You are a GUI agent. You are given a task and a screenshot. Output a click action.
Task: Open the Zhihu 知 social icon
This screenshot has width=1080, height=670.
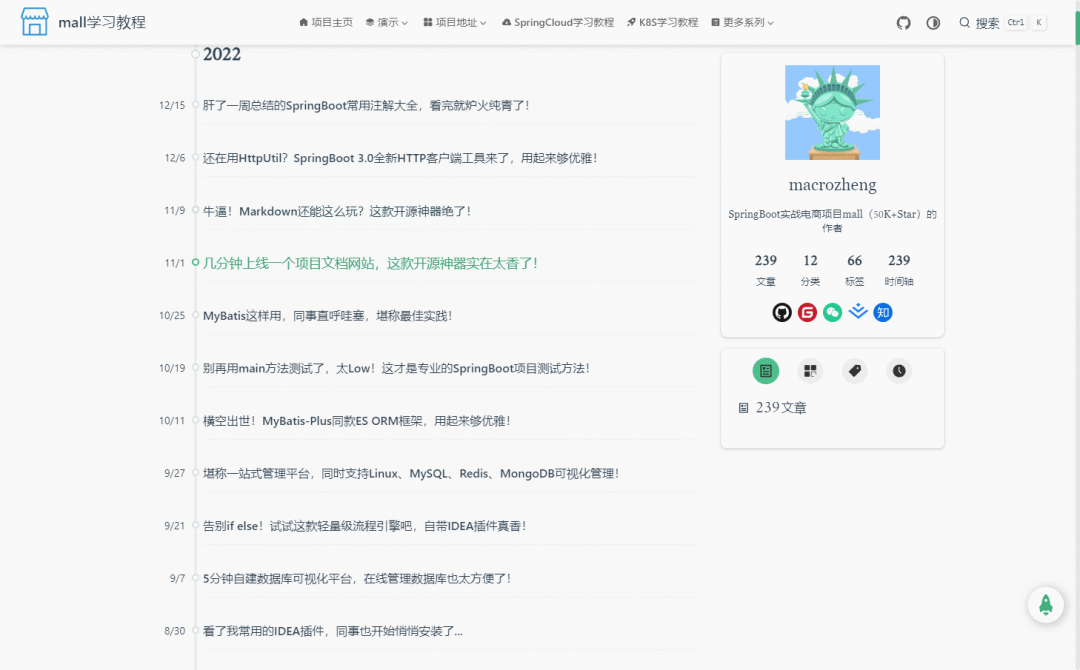(883, 313)
